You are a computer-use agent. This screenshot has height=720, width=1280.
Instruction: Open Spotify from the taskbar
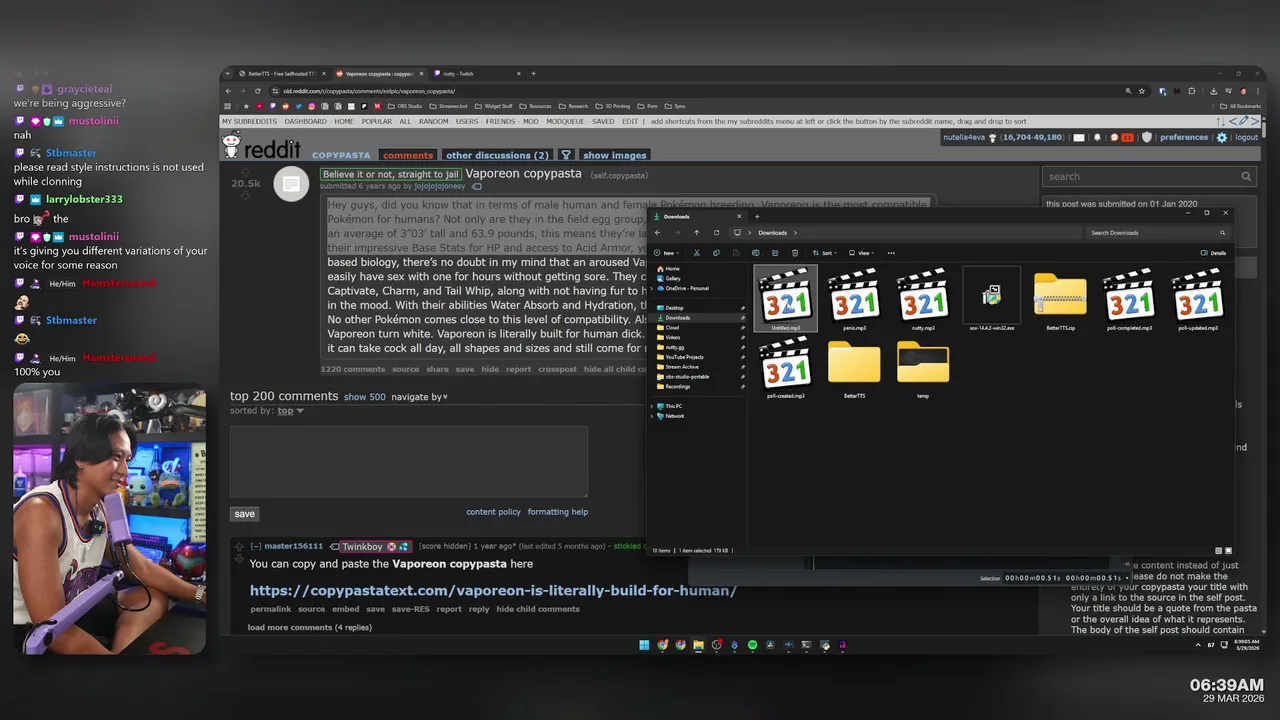[x=753, y=645]
